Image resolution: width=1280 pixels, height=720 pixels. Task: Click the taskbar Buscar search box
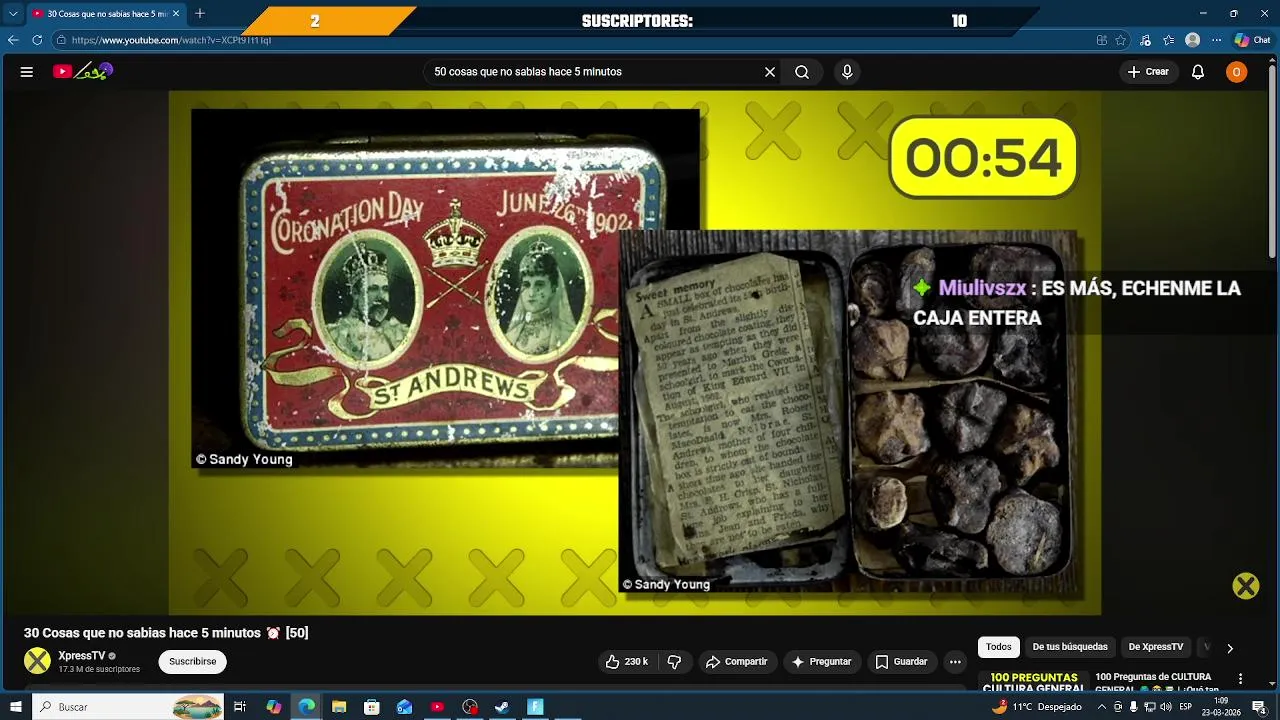pos(130,707)
